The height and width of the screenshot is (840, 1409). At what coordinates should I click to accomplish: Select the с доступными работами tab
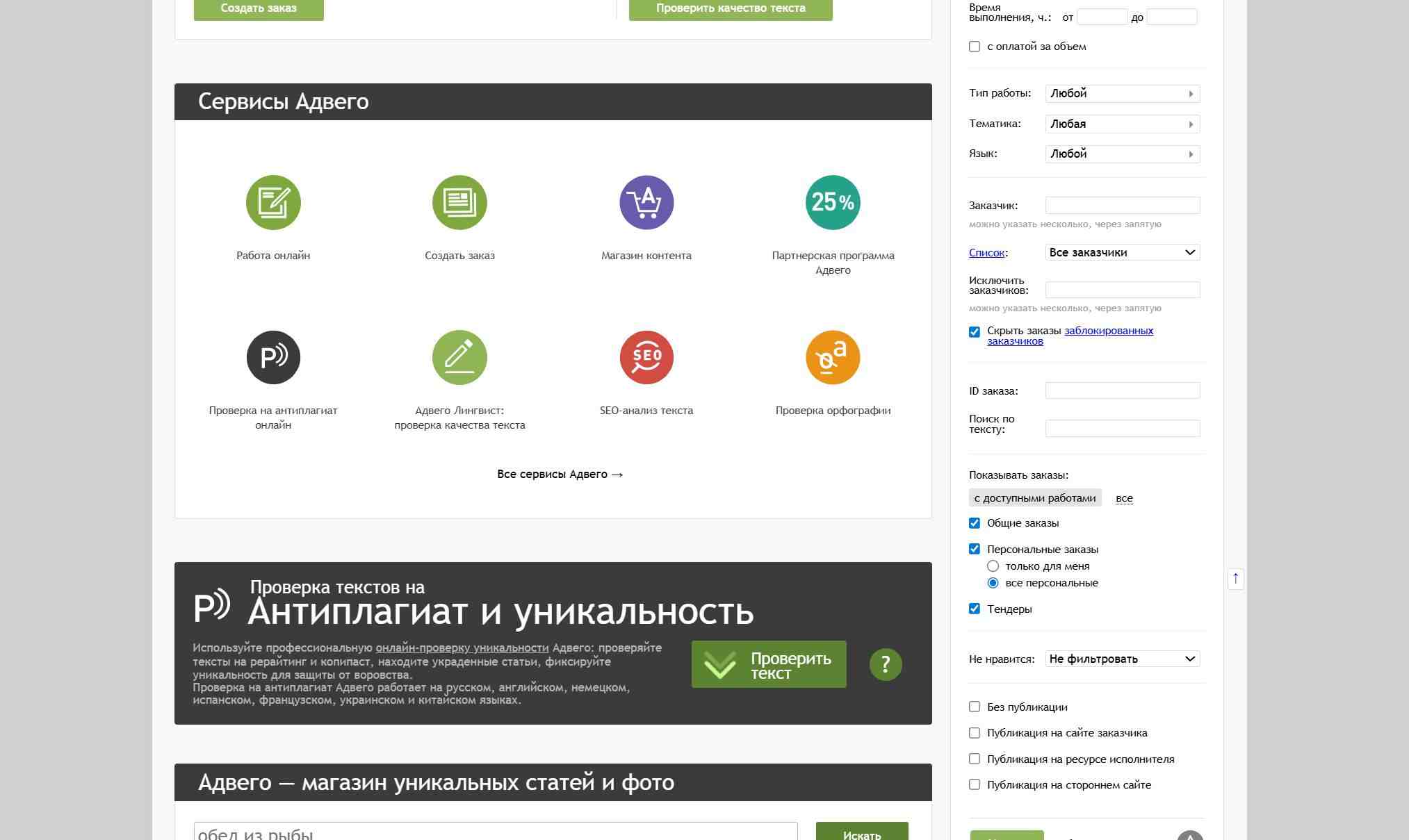point(1034,498)
